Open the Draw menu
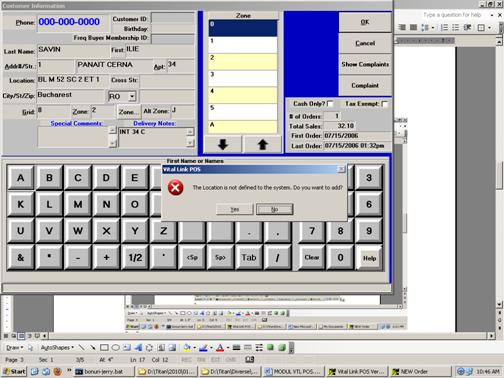This screenshot has height=378, width=504. (15, 348)
